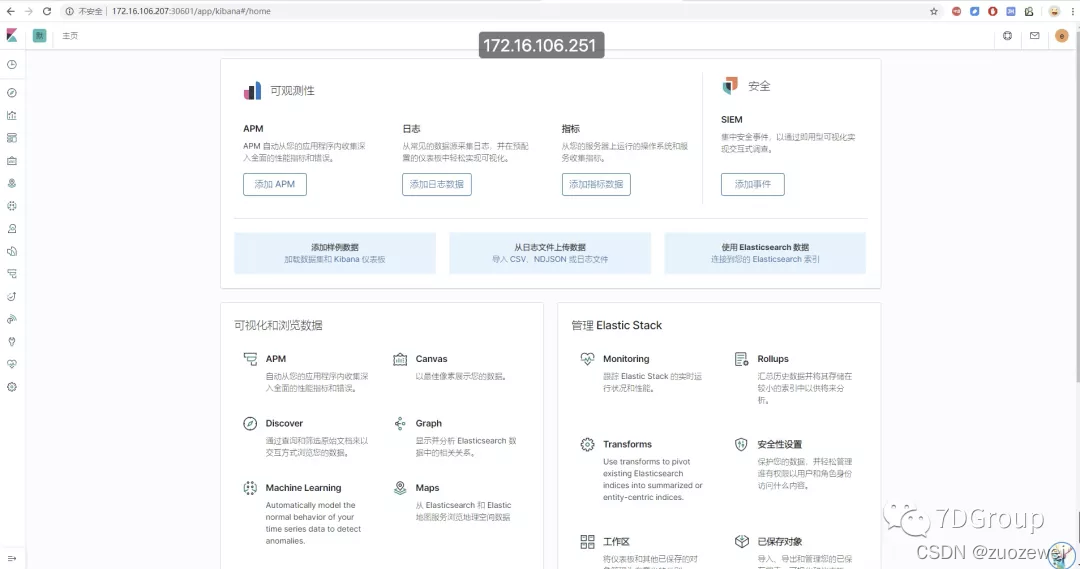Open the help menu icon

pos(1008,36)
